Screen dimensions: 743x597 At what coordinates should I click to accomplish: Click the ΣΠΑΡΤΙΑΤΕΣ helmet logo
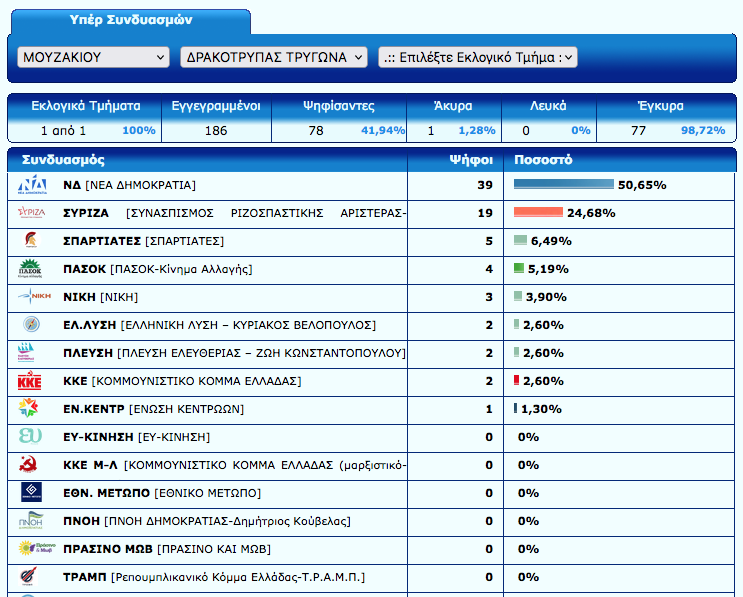32,241
